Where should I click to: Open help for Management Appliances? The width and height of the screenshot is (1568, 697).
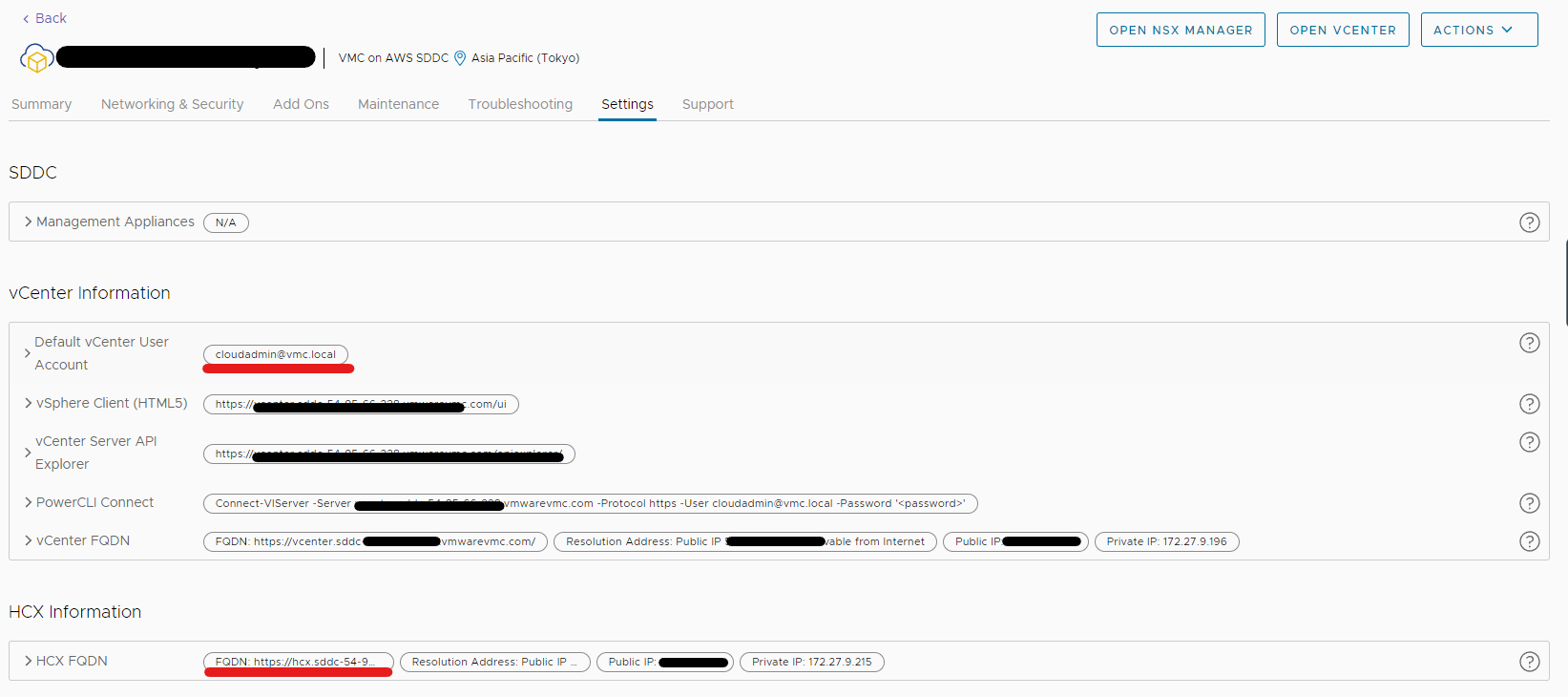point(1529,222)
